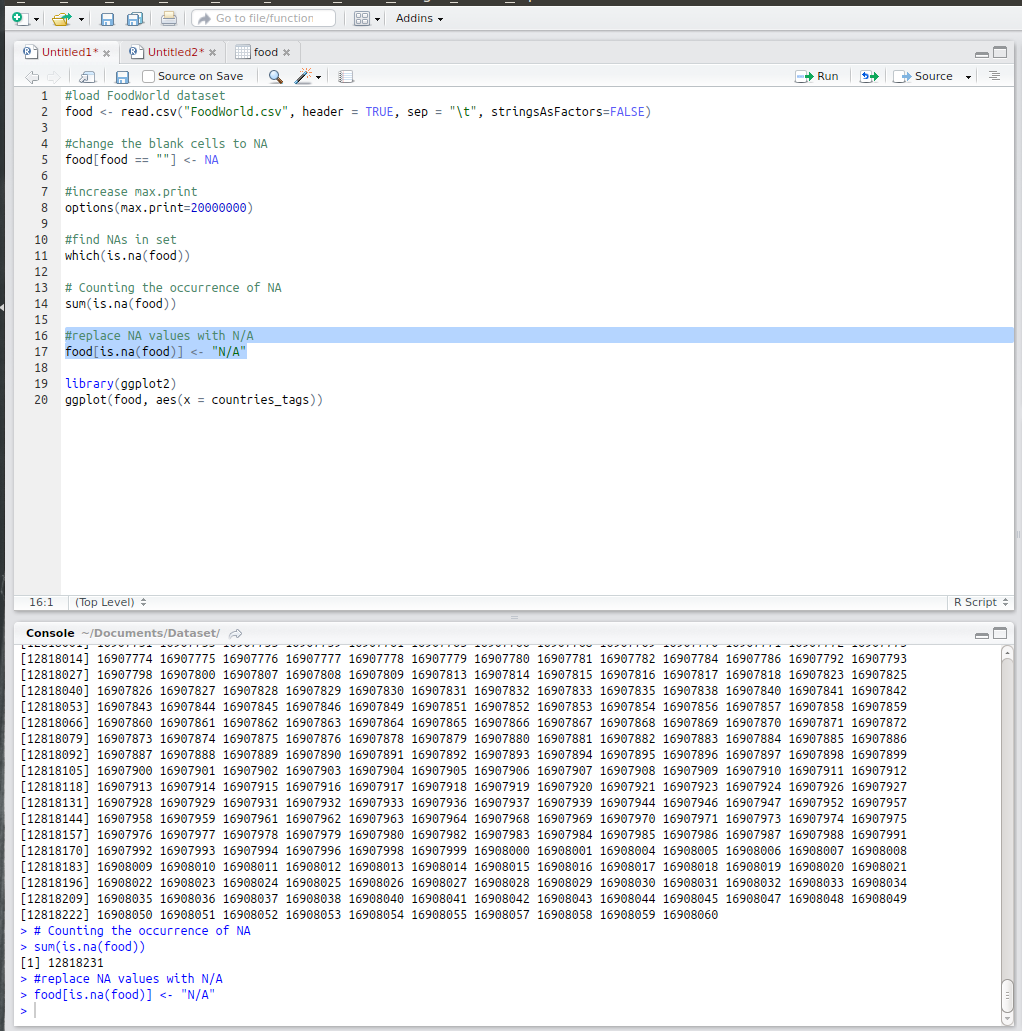Run the selected lines

pyautogui.click(x=817, y=76)
